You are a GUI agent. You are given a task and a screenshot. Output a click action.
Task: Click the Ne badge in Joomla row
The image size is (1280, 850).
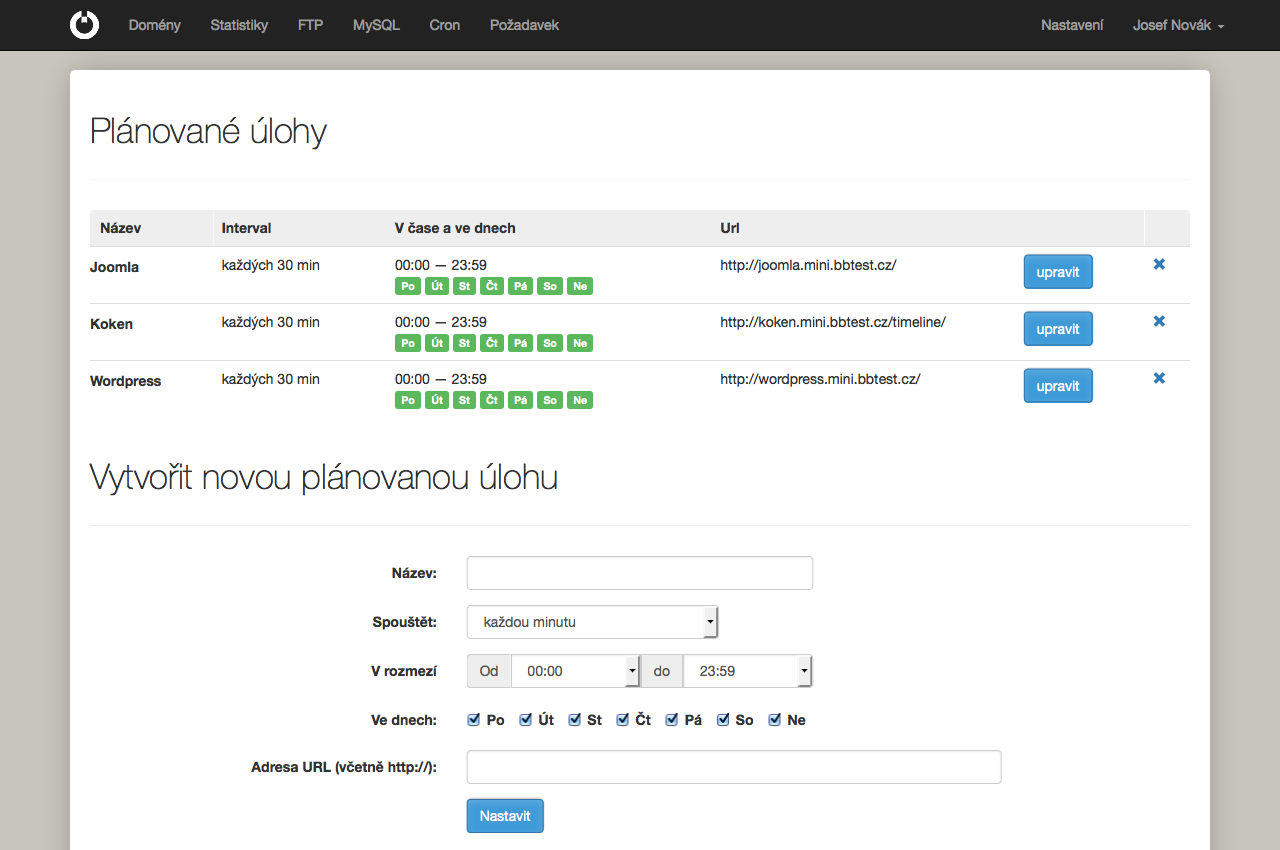point(580,286)
